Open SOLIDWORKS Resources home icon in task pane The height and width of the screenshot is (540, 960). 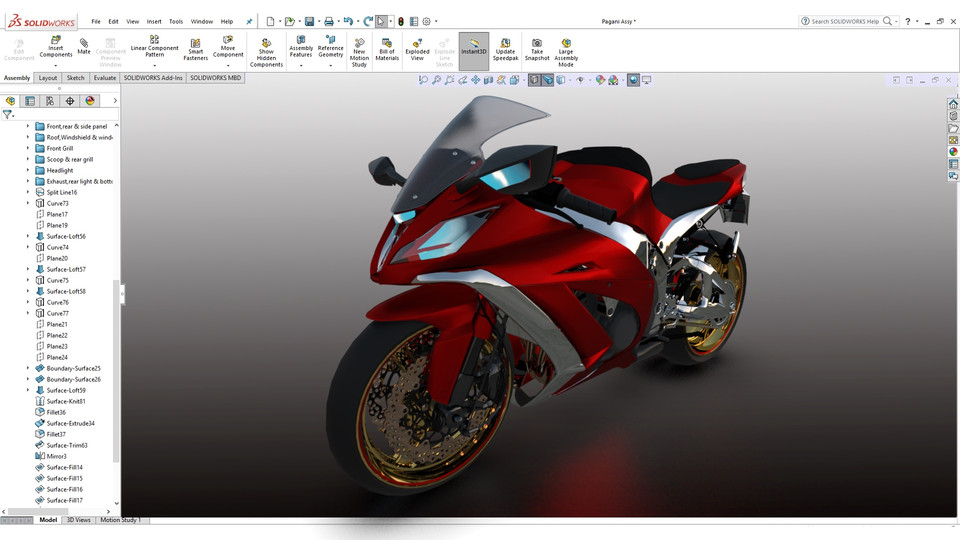[x=953, y=104]
